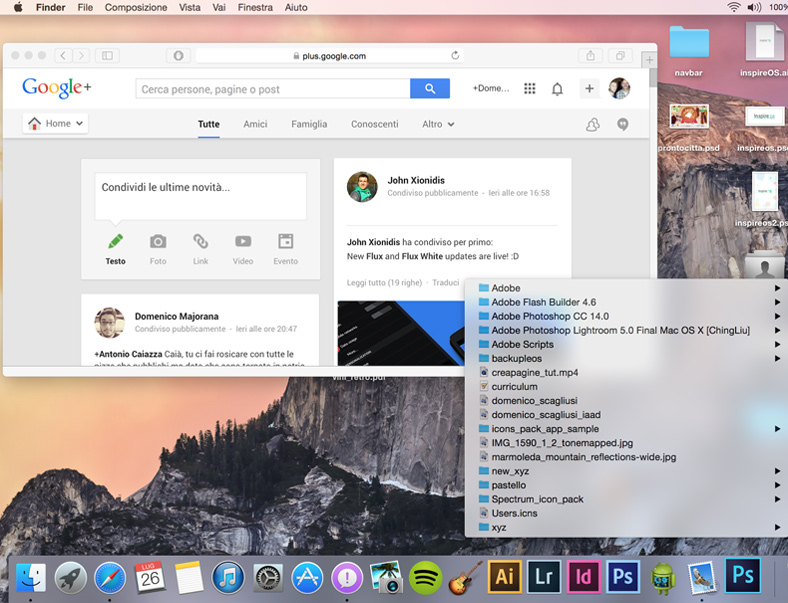Open the Home dropdown in Google+
The image size is (788, 603).
tap(56, 124)
